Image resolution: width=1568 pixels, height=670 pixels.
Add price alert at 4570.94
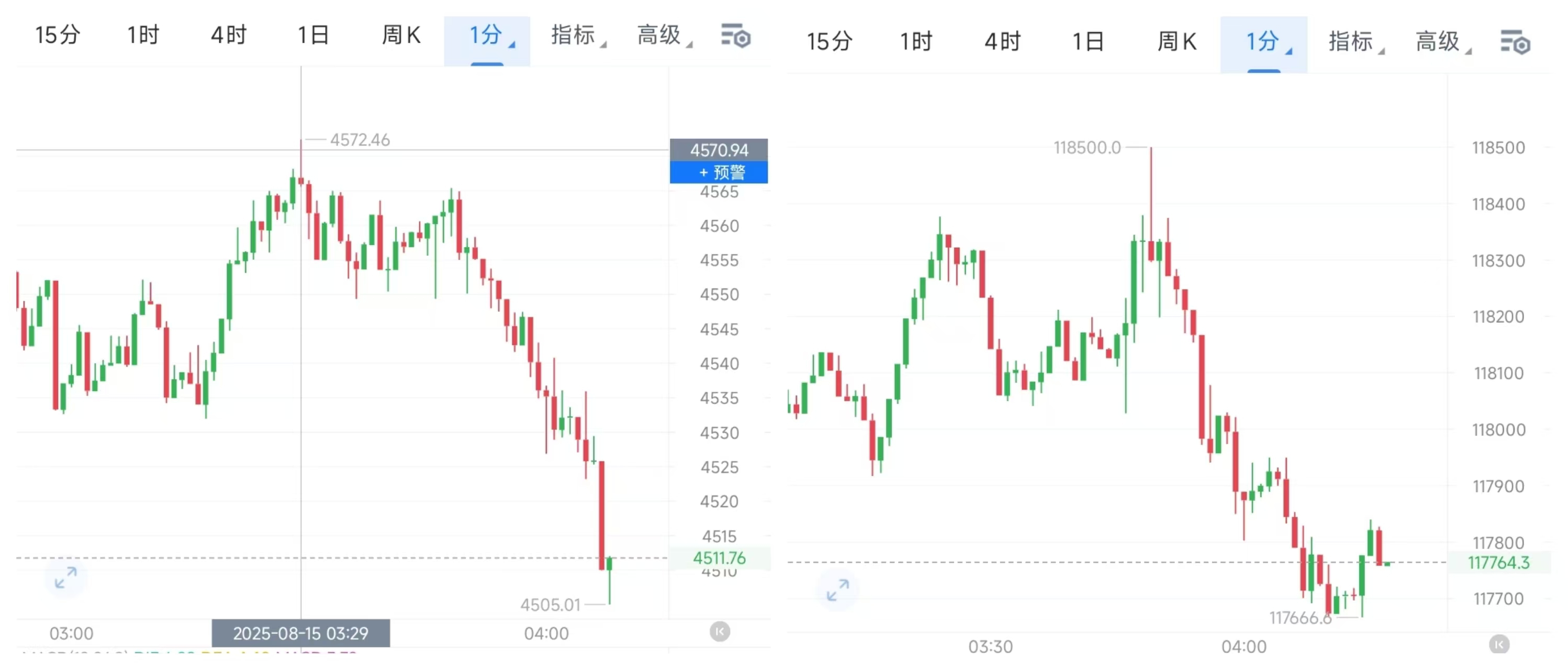click(x=719, y=173)
